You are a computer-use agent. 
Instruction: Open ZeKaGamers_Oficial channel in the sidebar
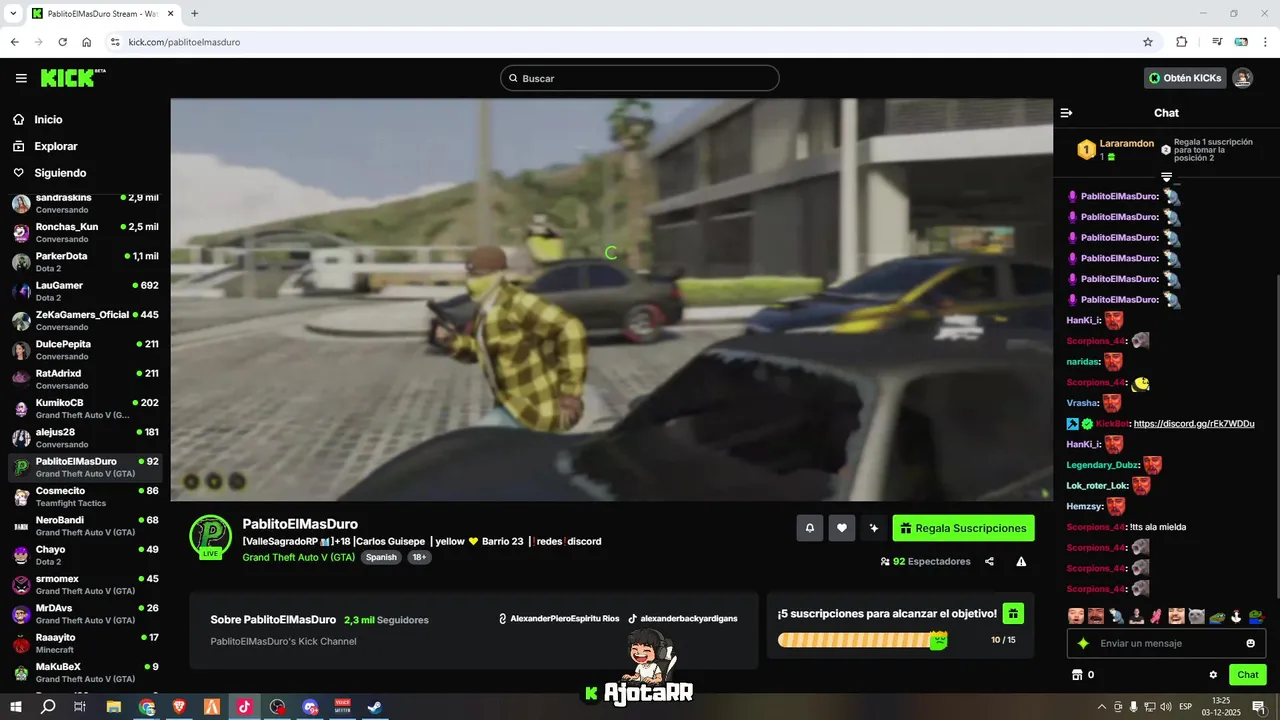tap(85, 320)
